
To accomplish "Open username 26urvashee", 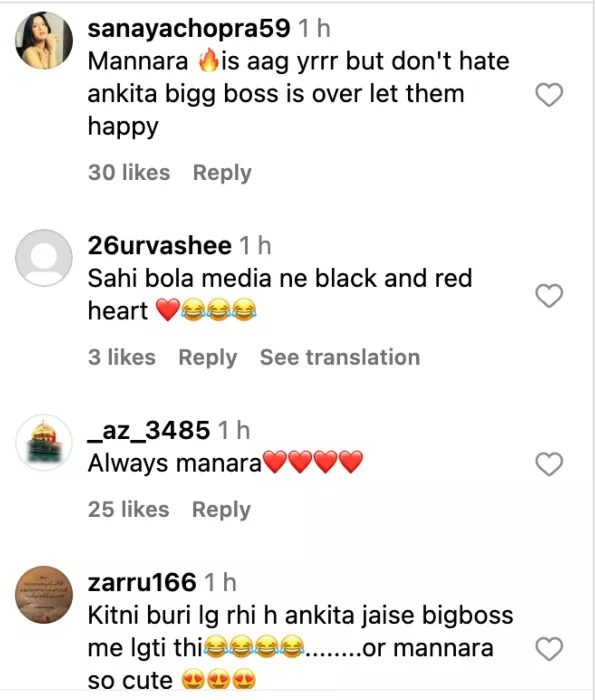I will click(x=159, y=246).
